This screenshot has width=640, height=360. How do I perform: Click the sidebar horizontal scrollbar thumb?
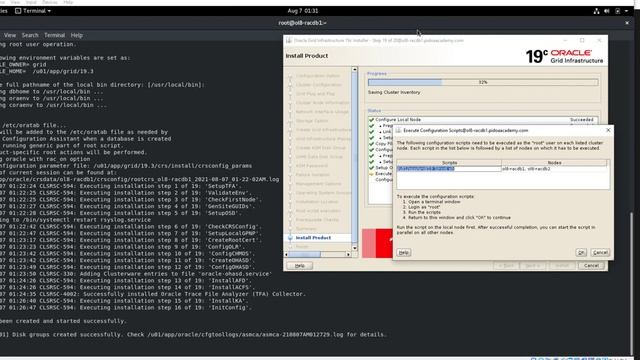click(x=304, y=254)
